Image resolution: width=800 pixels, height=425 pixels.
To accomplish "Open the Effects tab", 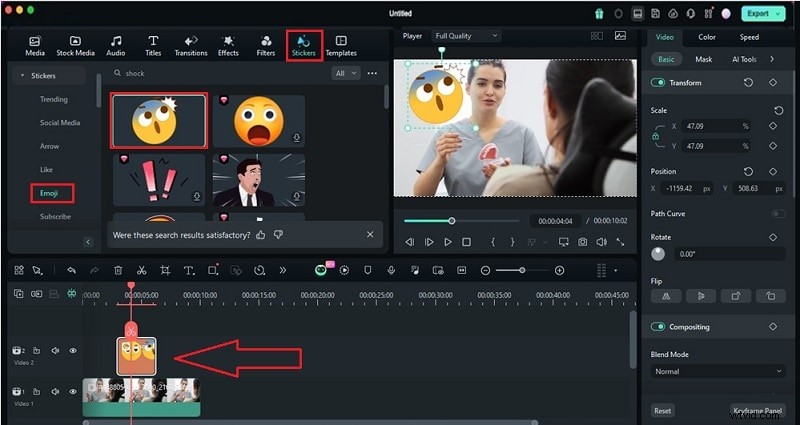I will [x=228, y=46].
